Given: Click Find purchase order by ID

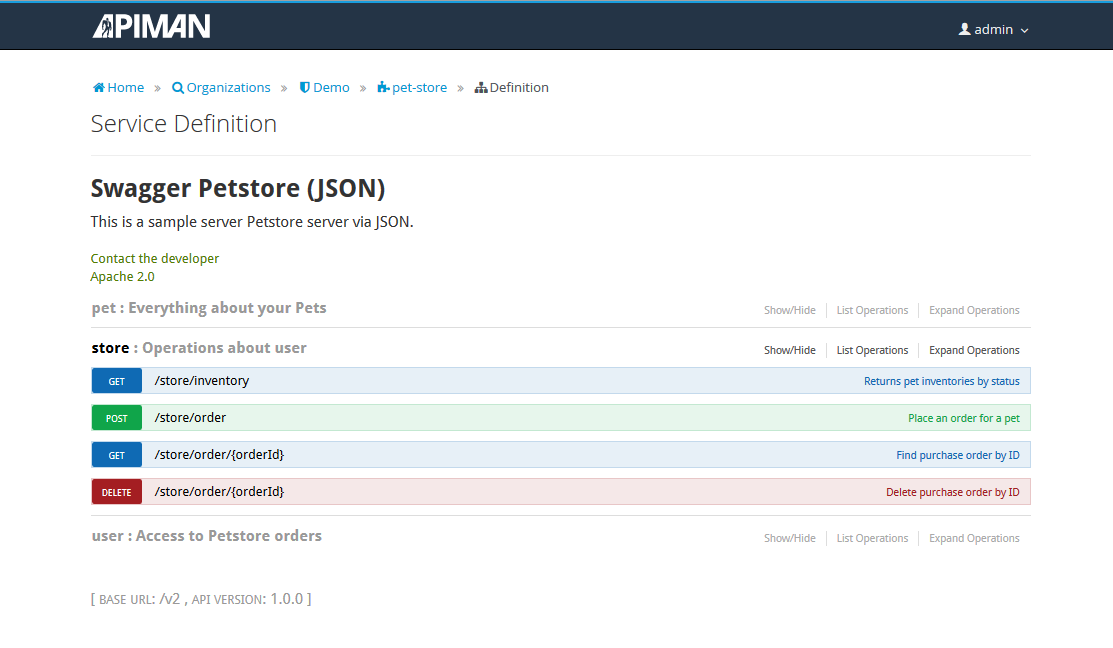Looking at the screenshot, I should coord(958,455).
